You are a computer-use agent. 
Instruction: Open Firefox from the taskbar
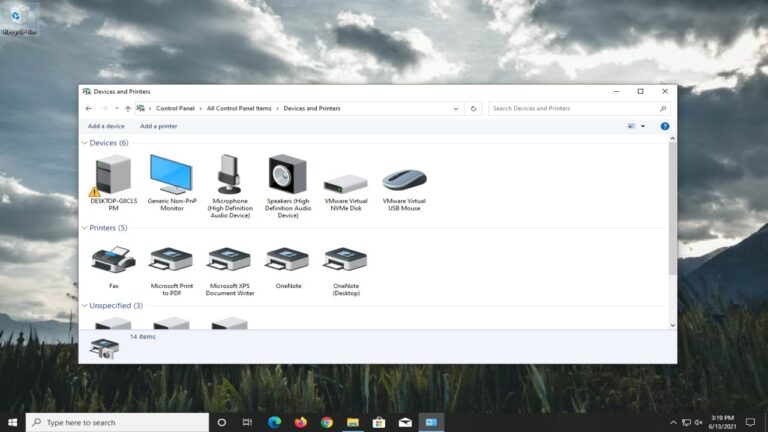301,422
